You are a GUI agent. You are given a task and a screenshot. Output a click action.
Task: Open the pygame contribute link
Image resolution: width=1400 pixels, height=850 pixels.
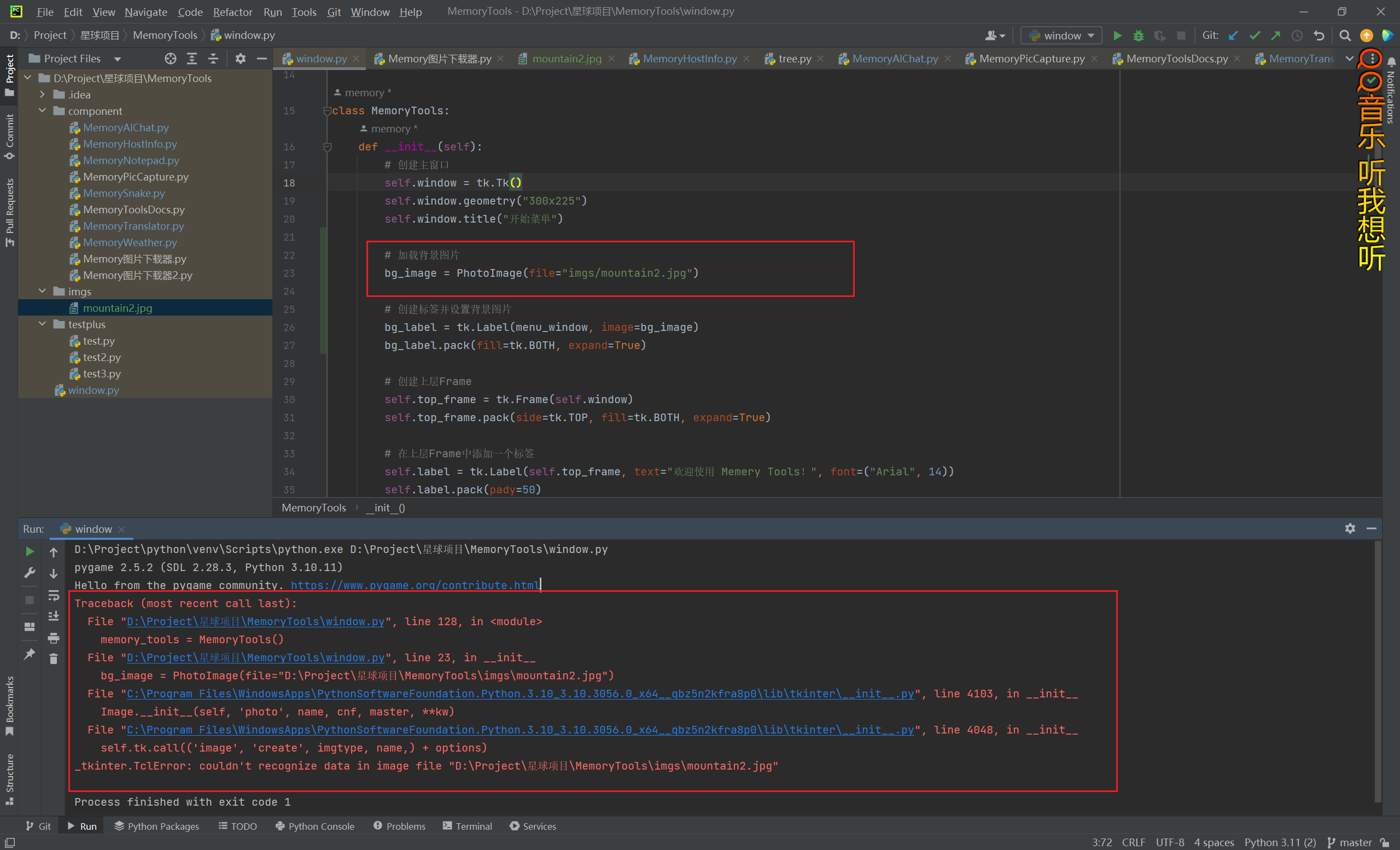(415, 585)
